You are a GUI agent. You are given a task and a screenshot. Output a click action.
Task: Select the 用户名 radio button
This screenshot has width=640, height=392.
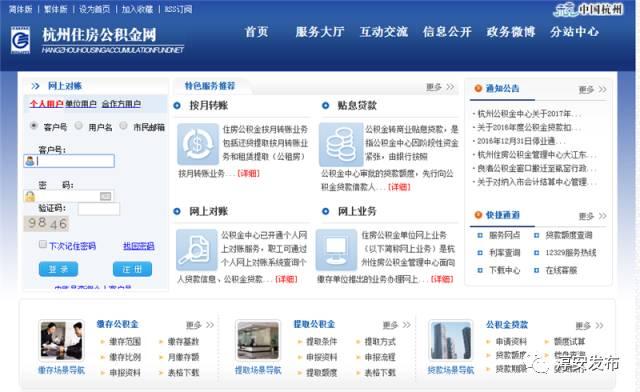point(79,126)
